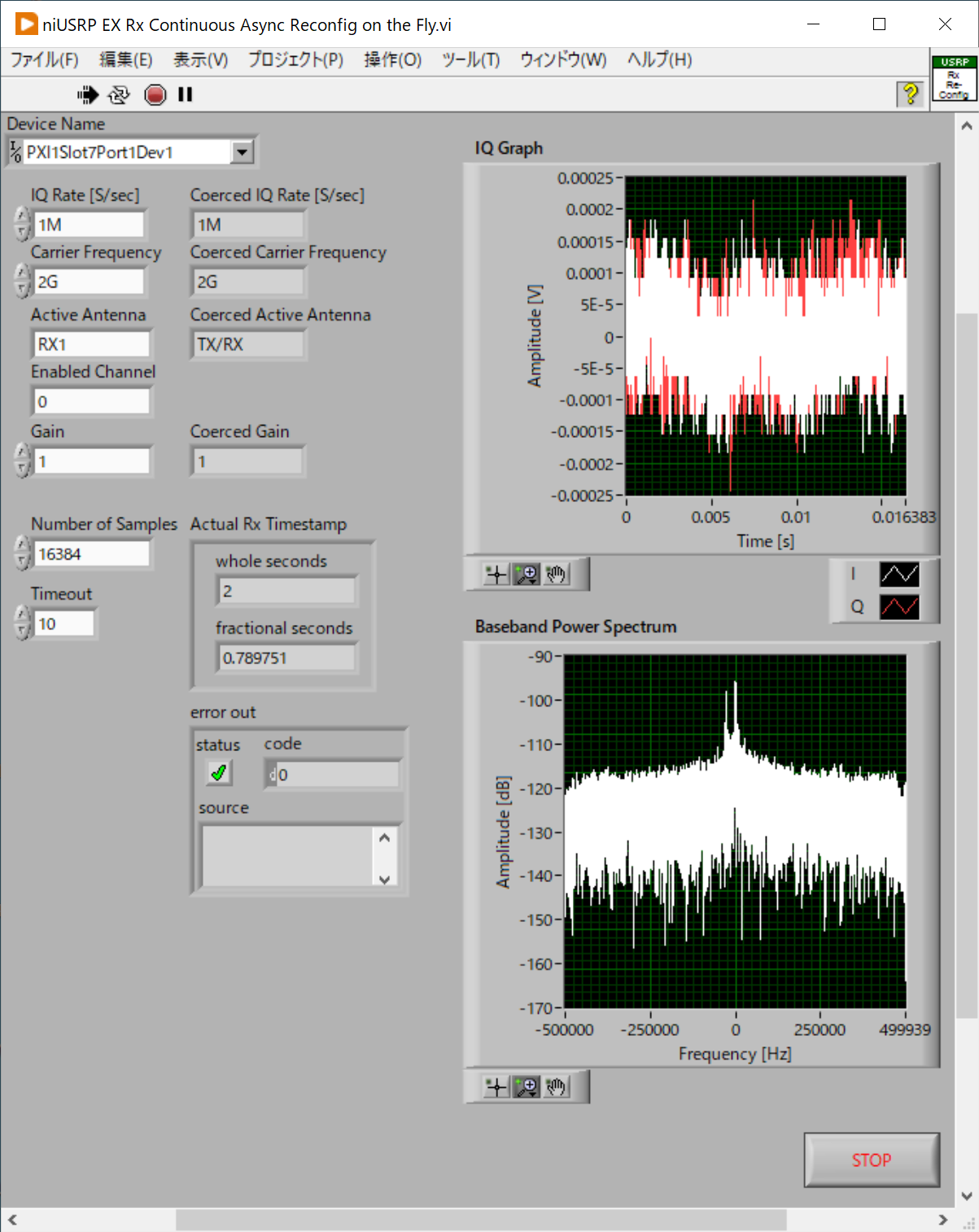Image resolution: width=979 pixels, height=1232 pixels.
Task: Click the Timeout stepper arrows
Action: coord(22,624)
